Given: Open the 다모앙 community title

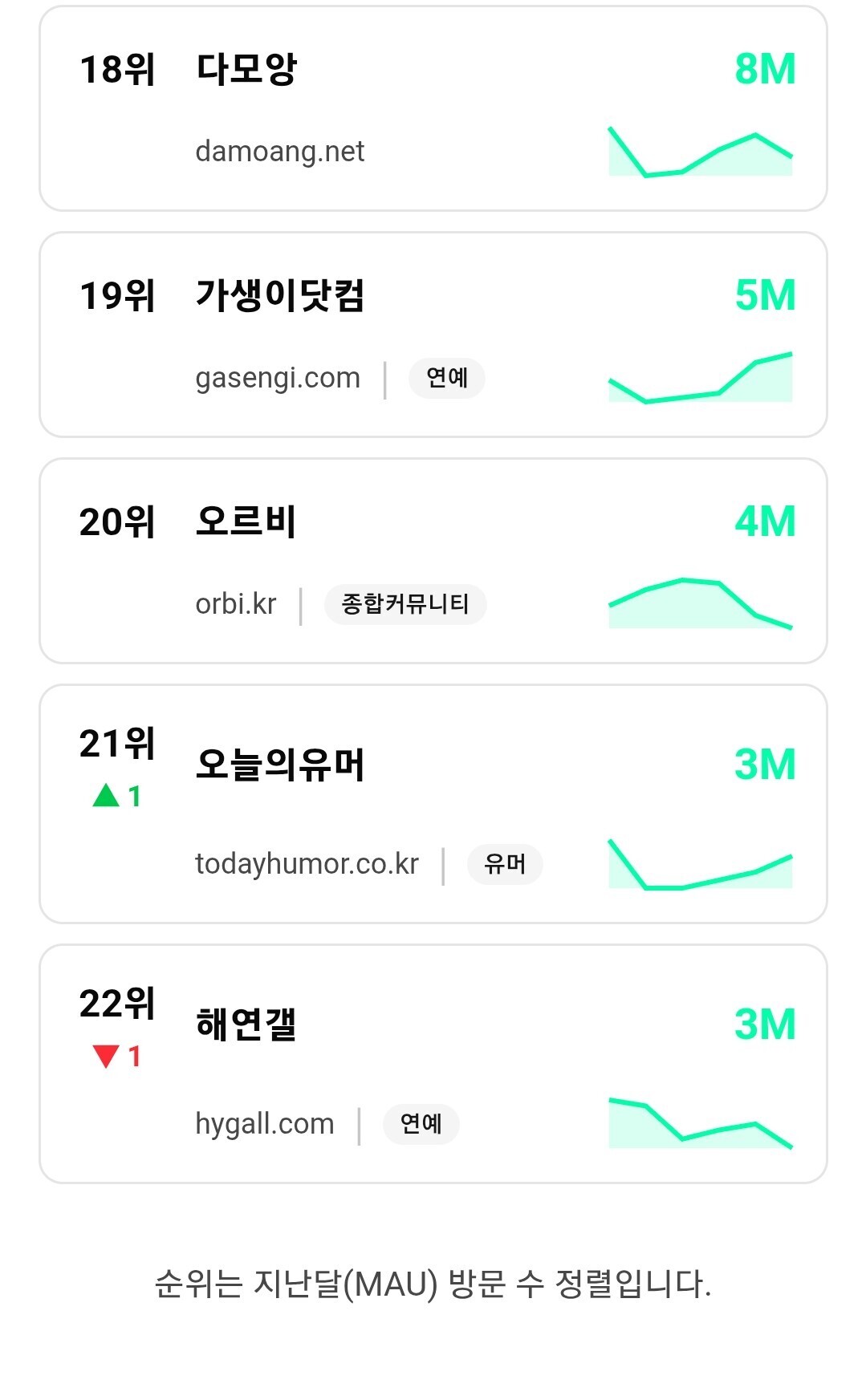Looking at the screenshot, I should pyautogui.click(x=246, y=70).
